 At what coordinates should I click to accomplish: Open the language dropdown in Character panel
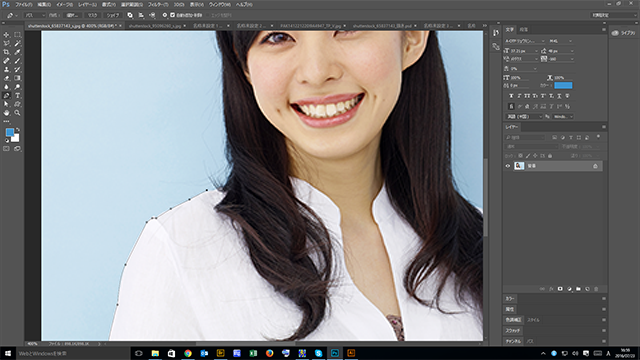coord(524,117)
